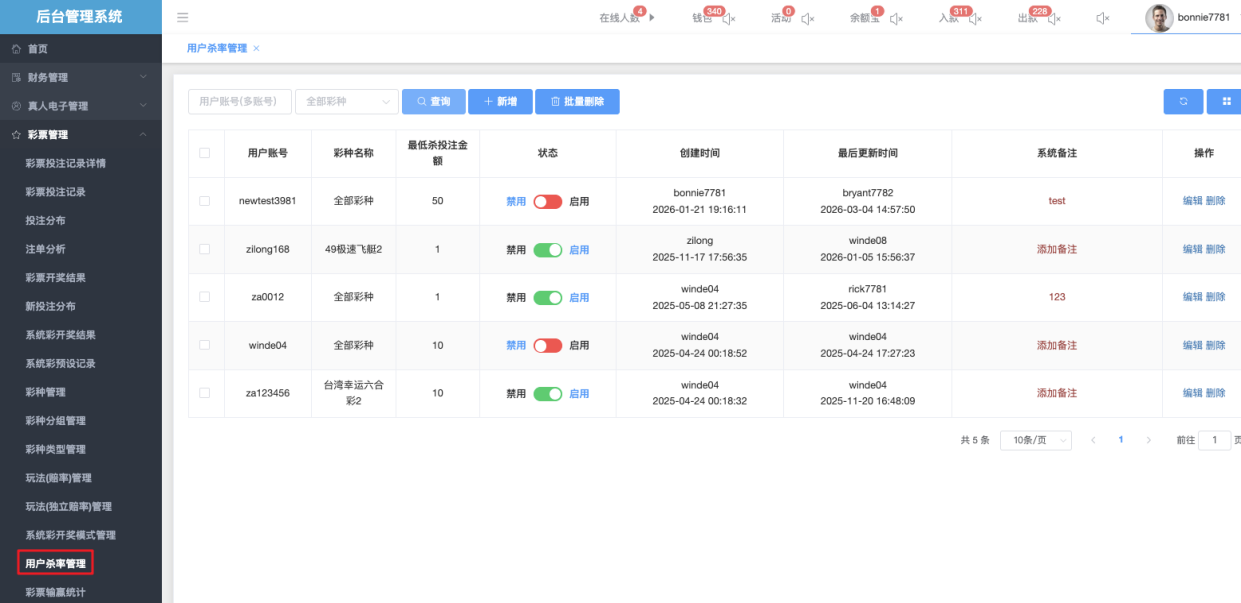The height and width of the screenshot is (603, 1241).
Task: Click the hamburger menu collapse icon
Action: point(182,18)
